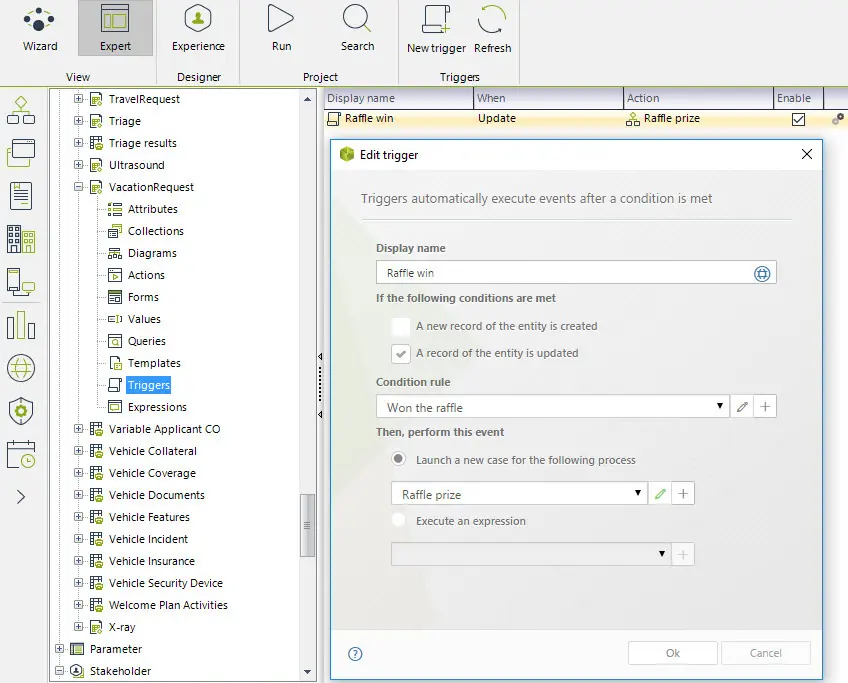848x683 pixels.
Task: Open the buildings organization sidebar icon
Action: click(21, 239)
